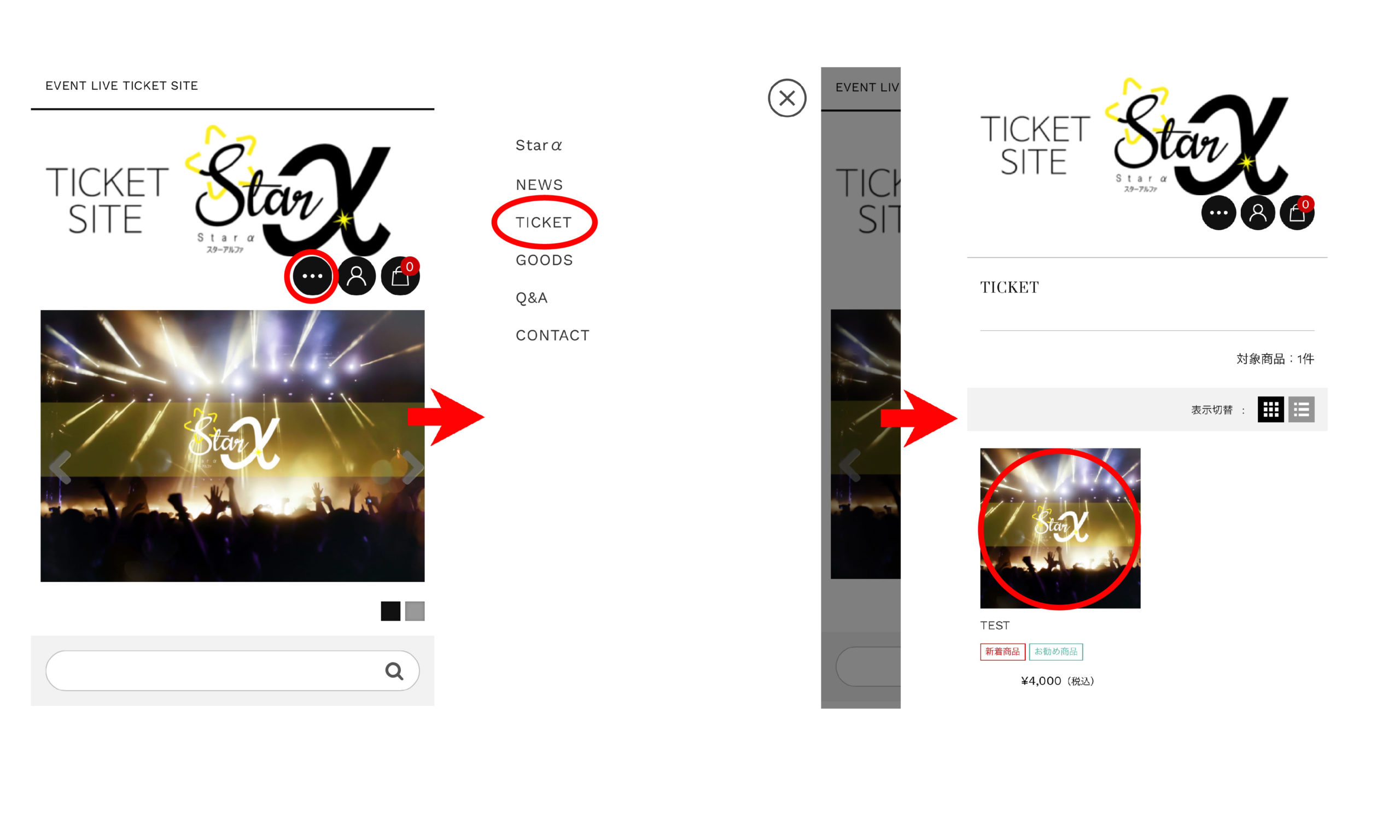Screen dimensions: 1400x840
Task: Go to the next carousel slide
Action: click(x=412, y=467)
